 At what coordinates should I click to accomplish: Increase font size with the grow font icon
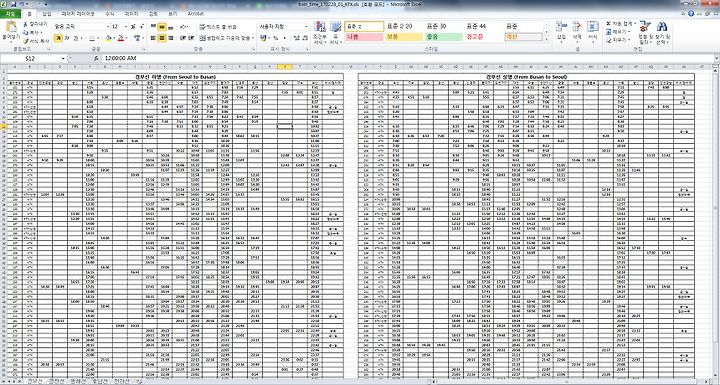pos(133,27)
